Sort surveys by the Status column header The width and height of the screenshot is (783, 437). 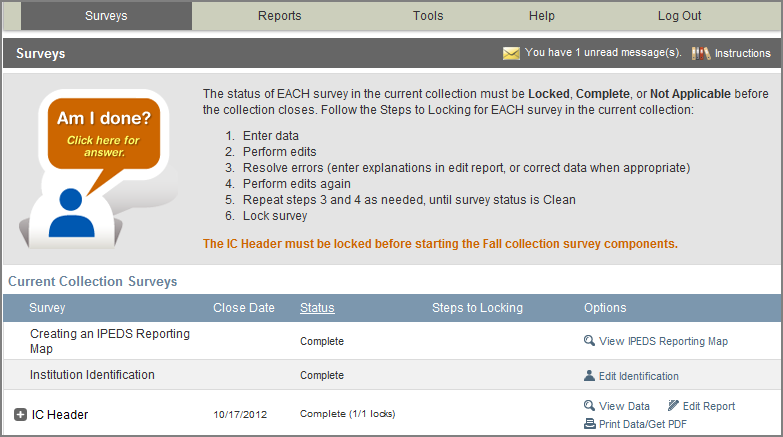317,307
